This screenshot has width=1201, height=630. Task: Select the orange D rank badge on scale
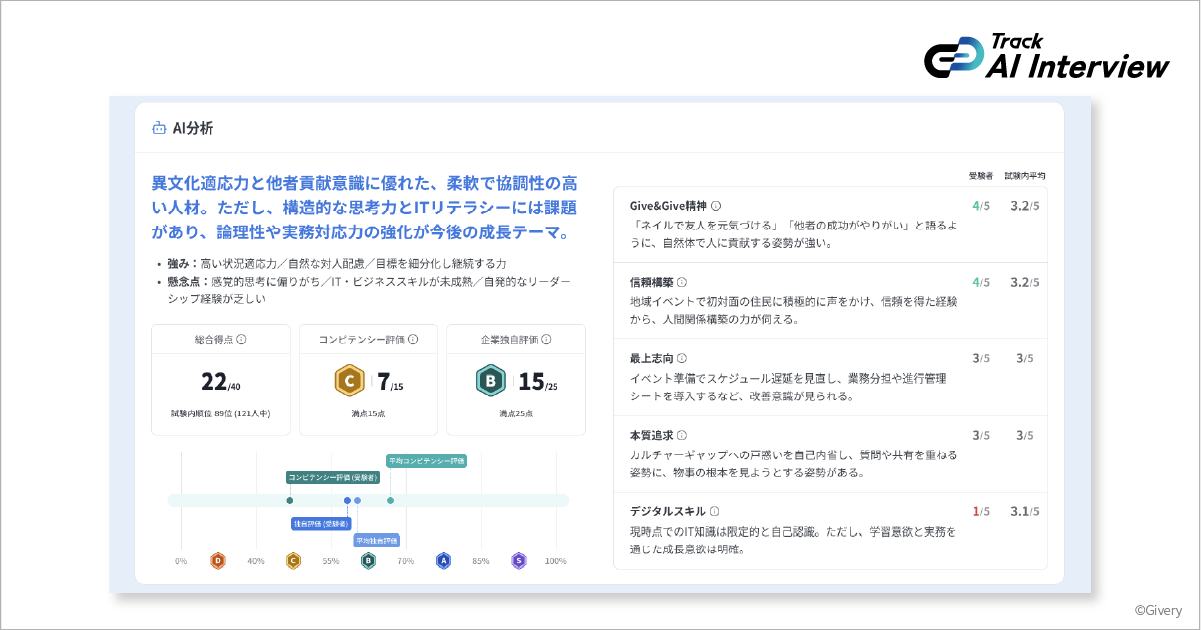pos(218,561)
